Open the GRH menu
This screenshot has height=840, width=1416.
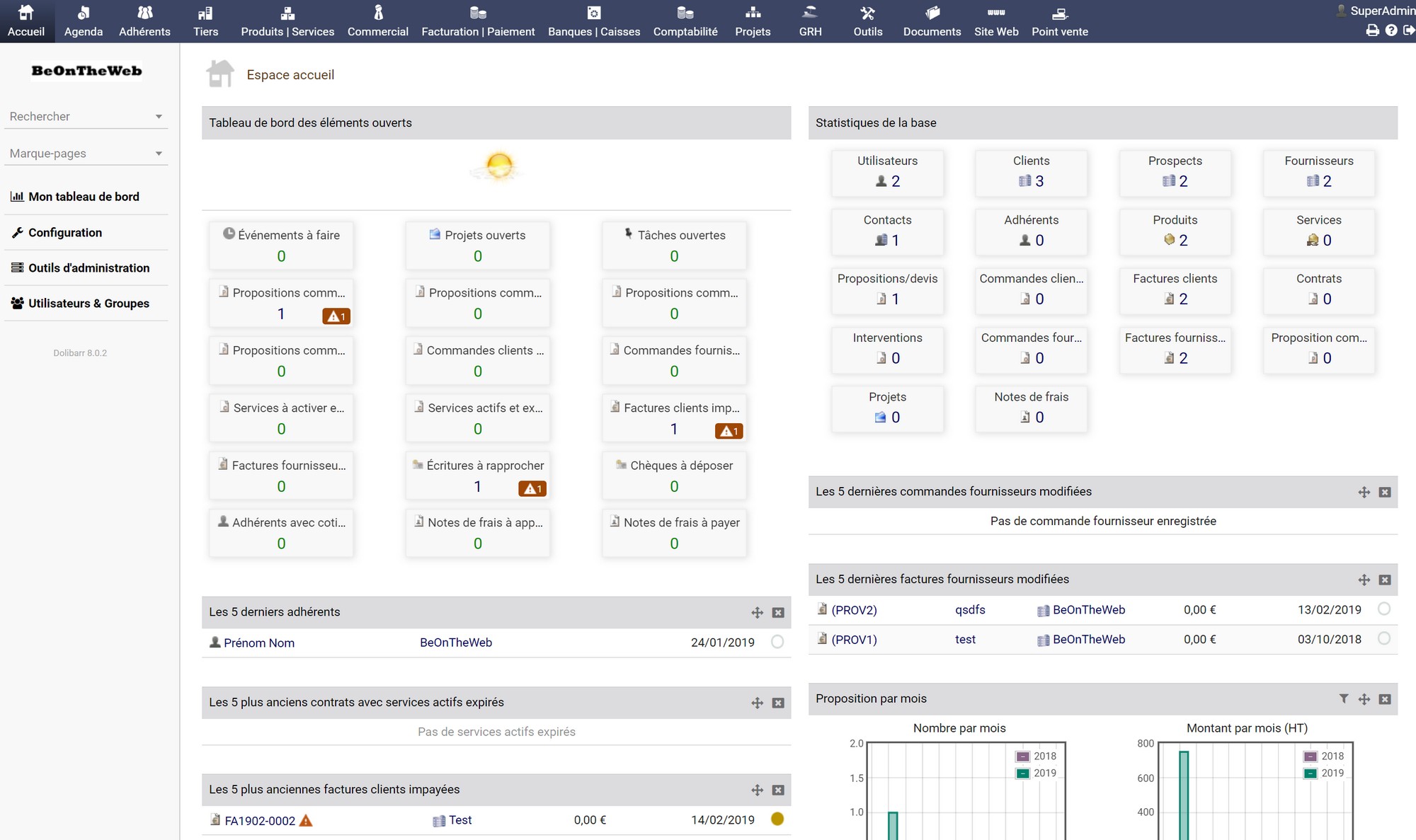[810, 21]
